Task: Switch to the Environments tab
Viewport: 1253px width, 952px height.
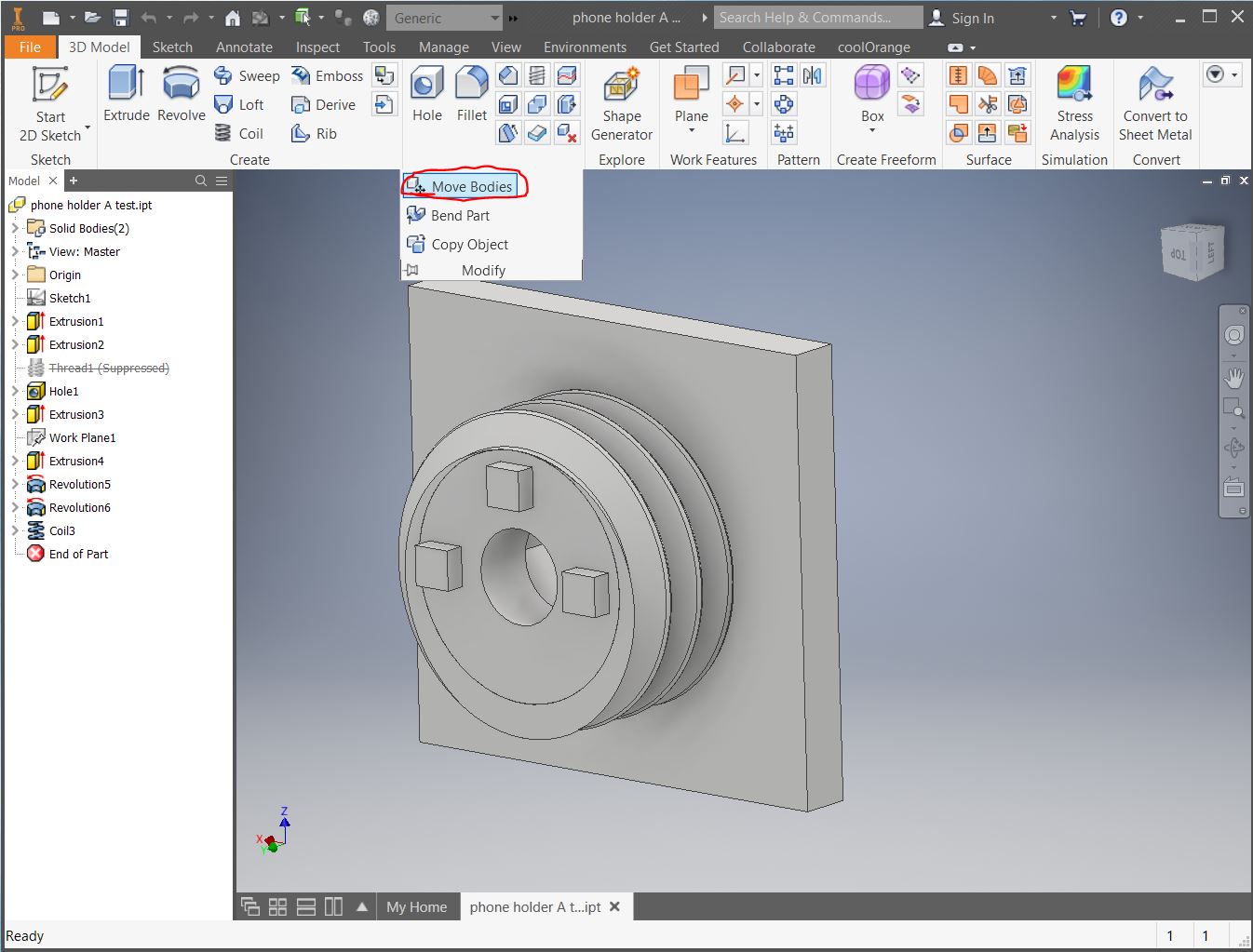Action: 585,47
